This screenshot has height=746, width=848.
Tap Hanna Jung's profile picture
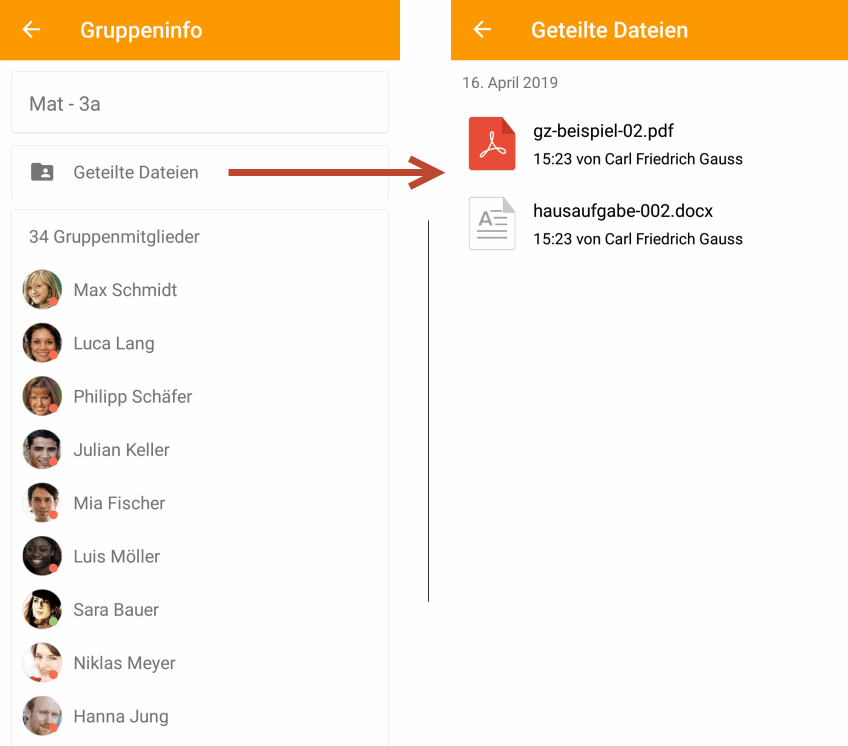pos(42,716)
